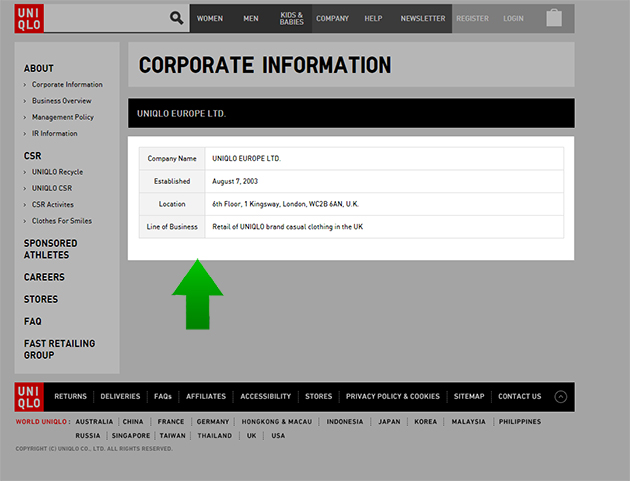Select PHILIPPINES world site
630x481 pixels.
pyautogui.click(x=520, y=422)
